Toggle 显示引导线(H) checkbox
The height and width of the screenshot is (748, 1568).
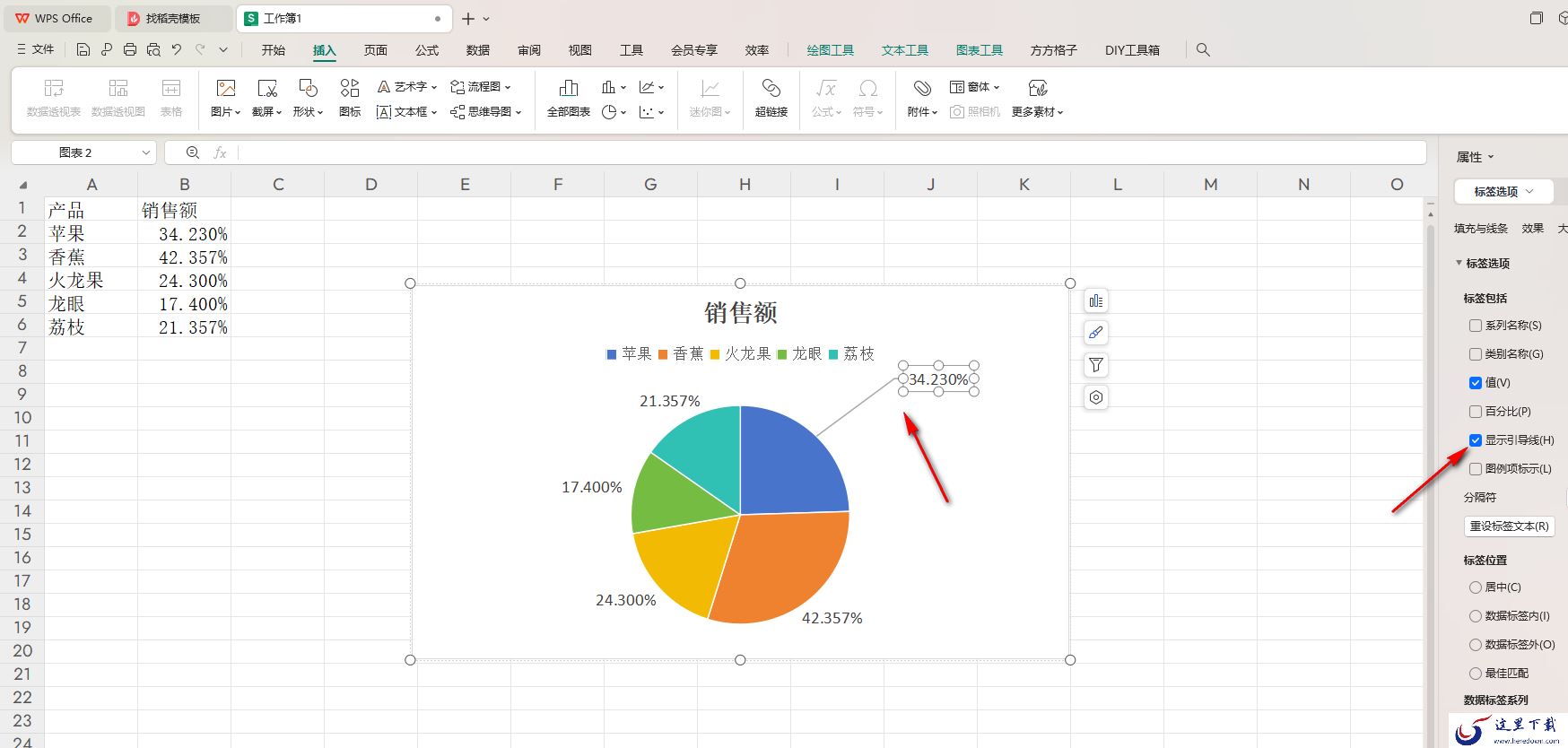coord(1476,440)
